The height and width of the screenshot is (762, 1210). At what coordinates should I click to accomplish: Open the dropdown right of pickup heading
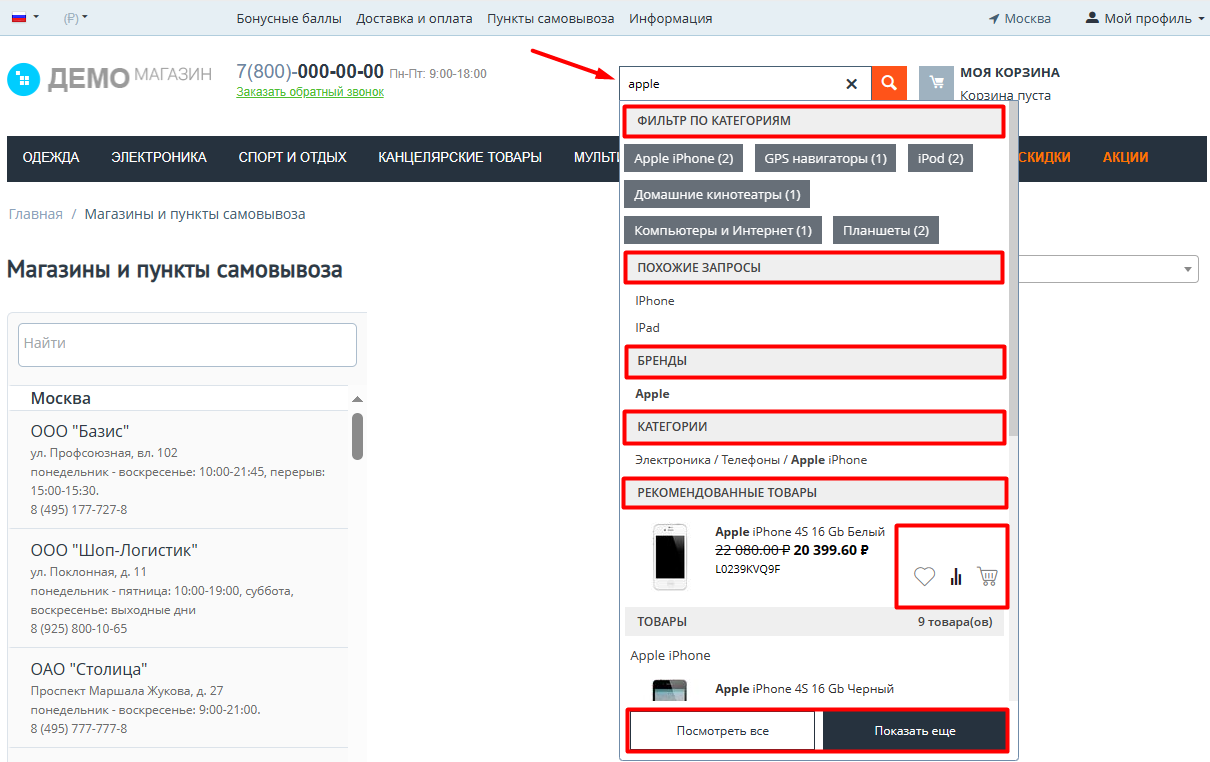click(1108, 268)
